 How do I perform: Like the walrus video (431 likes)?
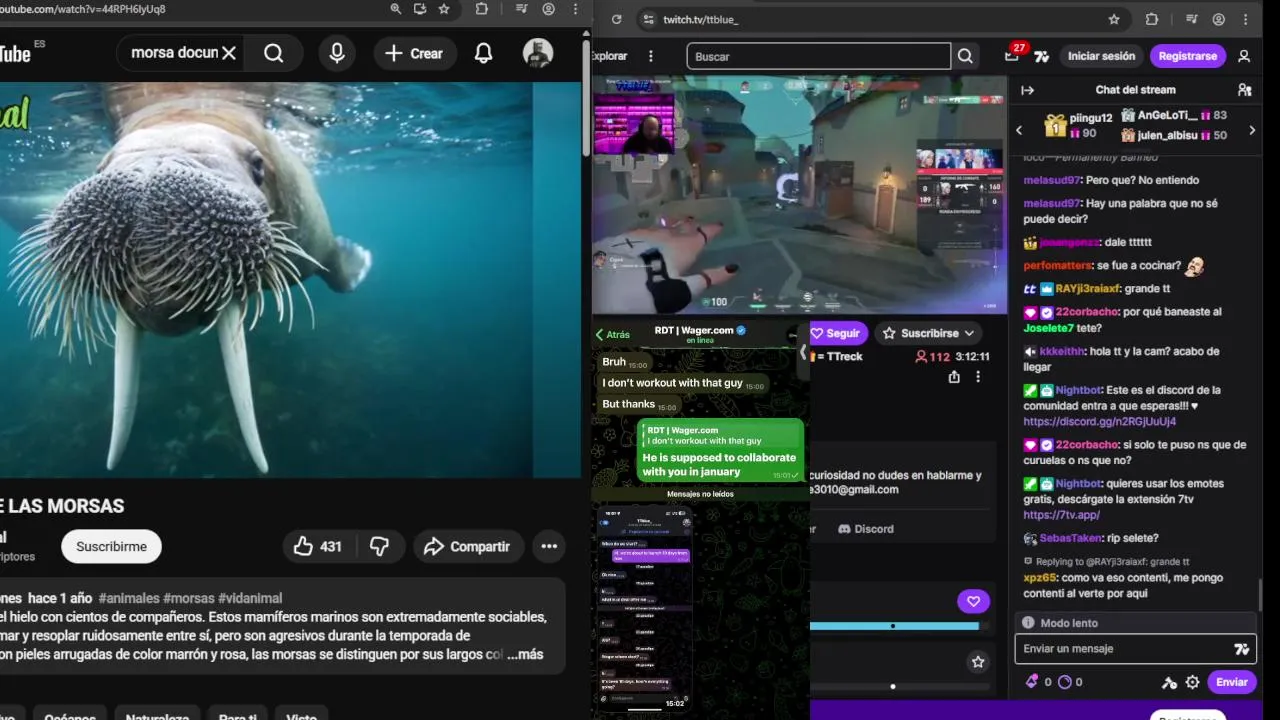click(x=318, y=546)
